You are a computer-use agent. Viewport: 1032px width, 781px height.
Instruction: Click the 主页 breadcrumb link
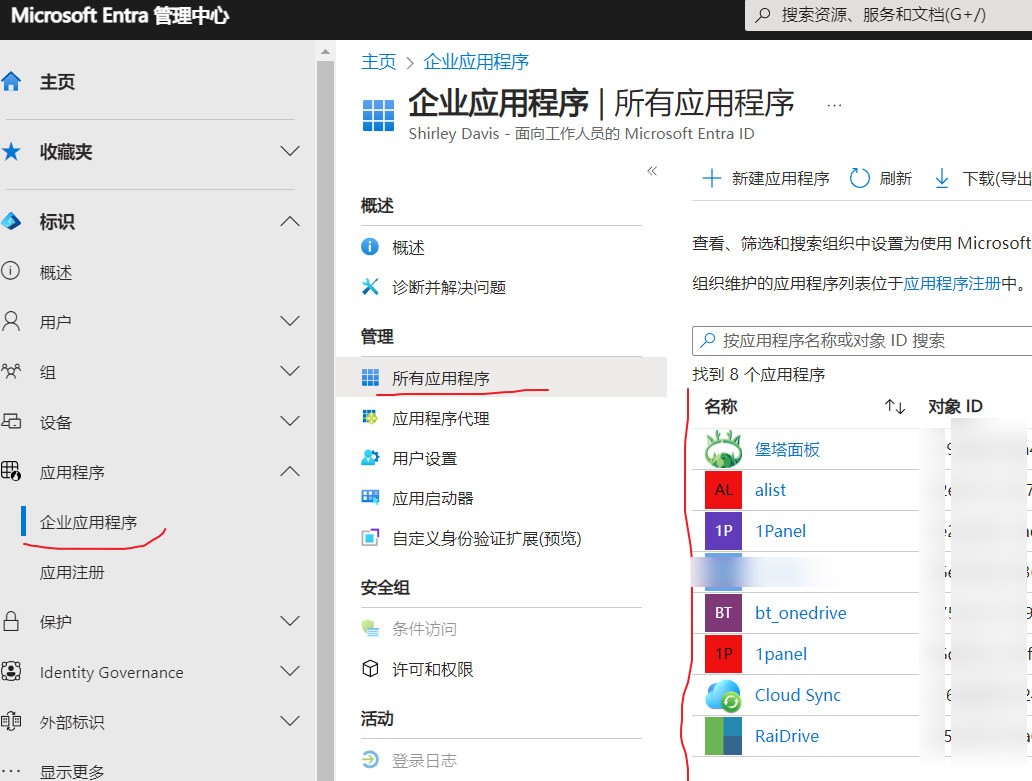[378, 62]
